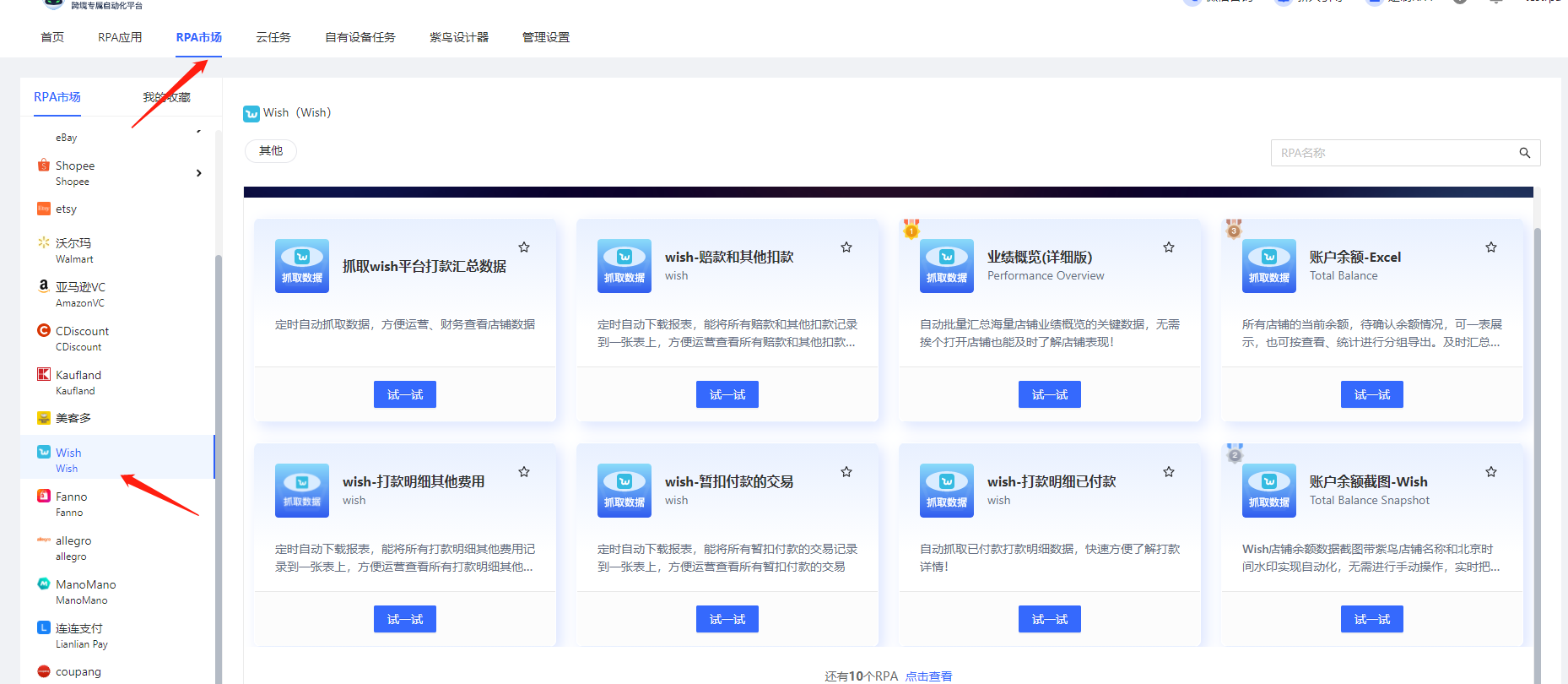Click 试一试 for wish-暂扣付款的交易
This screenshot has height=684, width=1568.
[727, 619]
